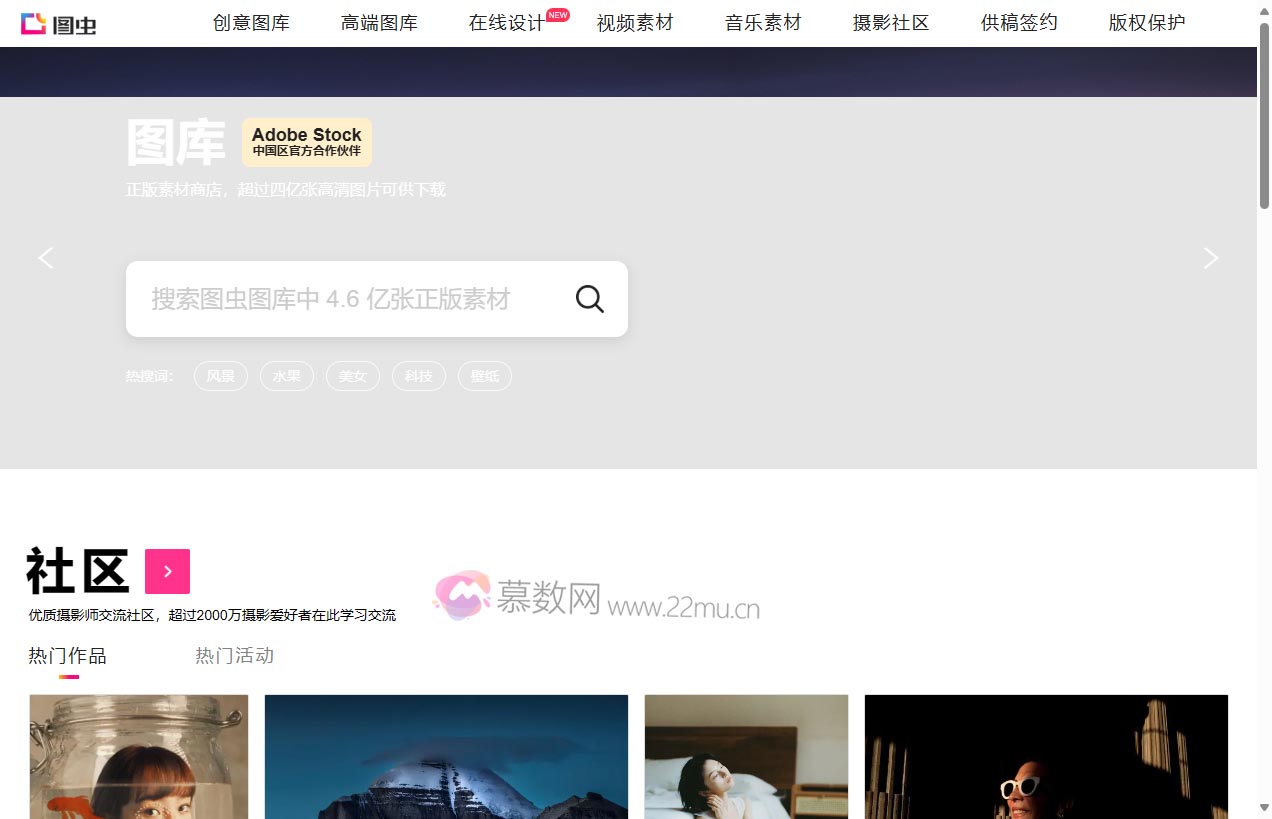Viewport: 1272px width, 819px height.
Task: Click the Adobe Stock partner badge
Action: pyautogui.click(x=306, y=141)
